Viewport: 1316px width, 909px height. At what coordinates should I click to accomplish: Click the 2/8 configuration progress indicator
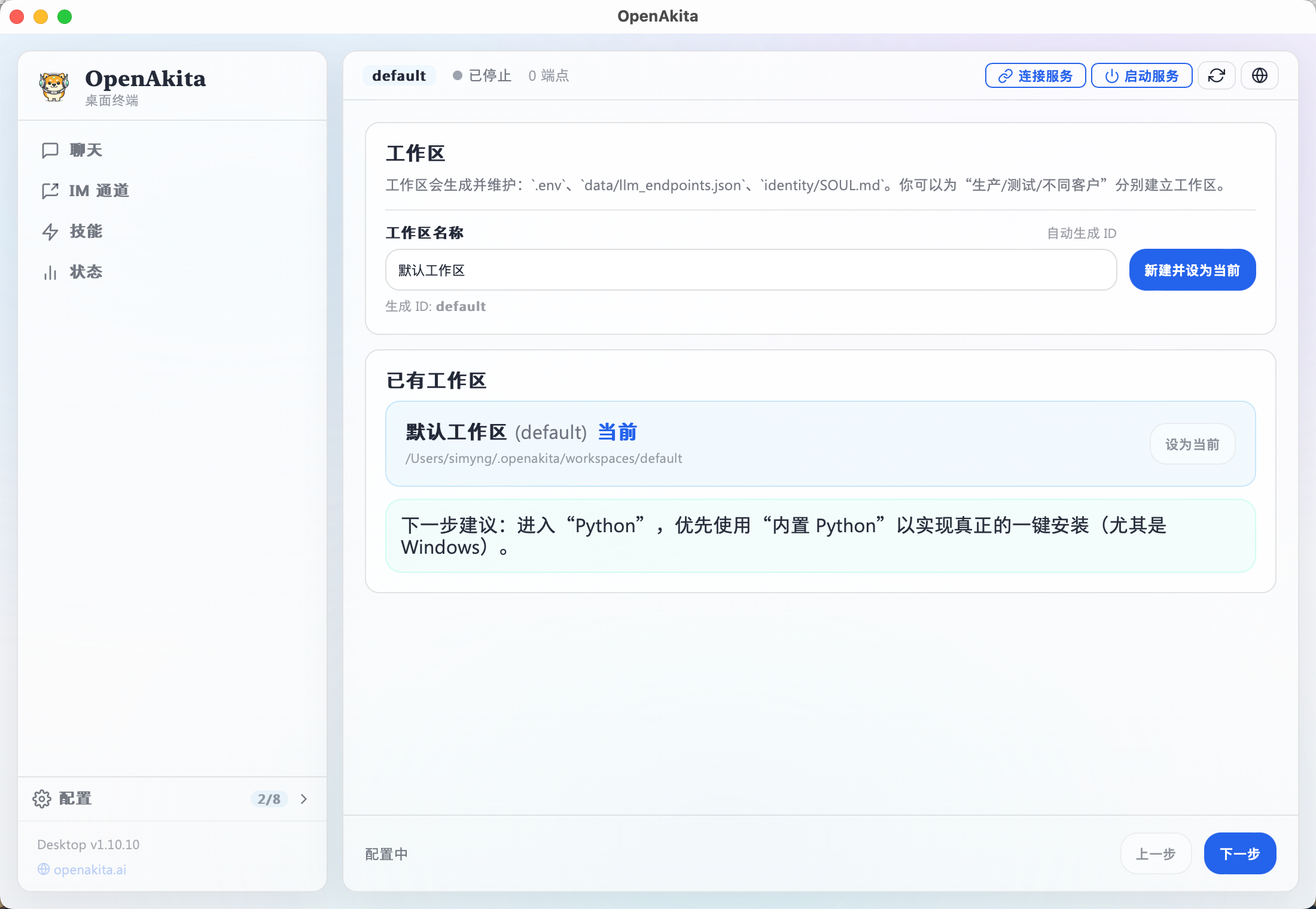269,799
